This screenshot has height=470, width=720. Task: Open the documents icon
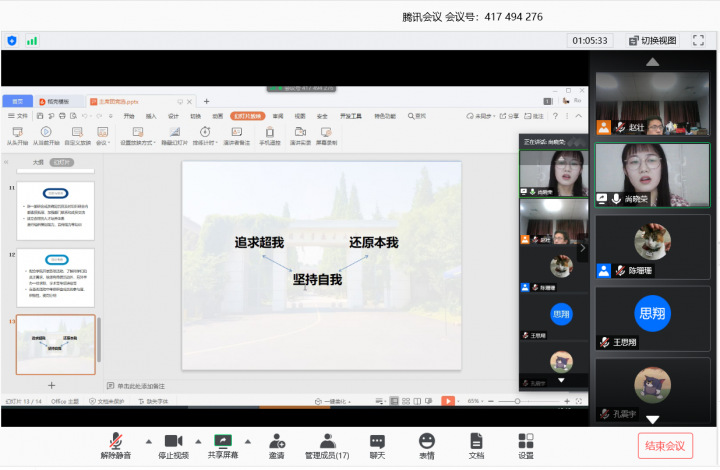(x=476, y=441)
